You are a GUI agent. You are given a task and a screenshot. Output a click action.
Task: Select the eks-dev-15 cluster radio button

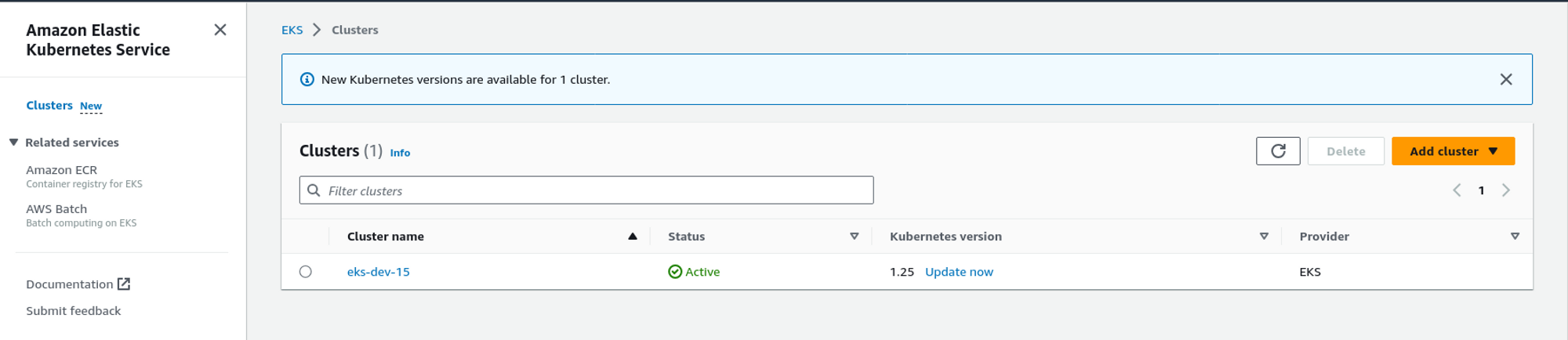tap(306, 272)
